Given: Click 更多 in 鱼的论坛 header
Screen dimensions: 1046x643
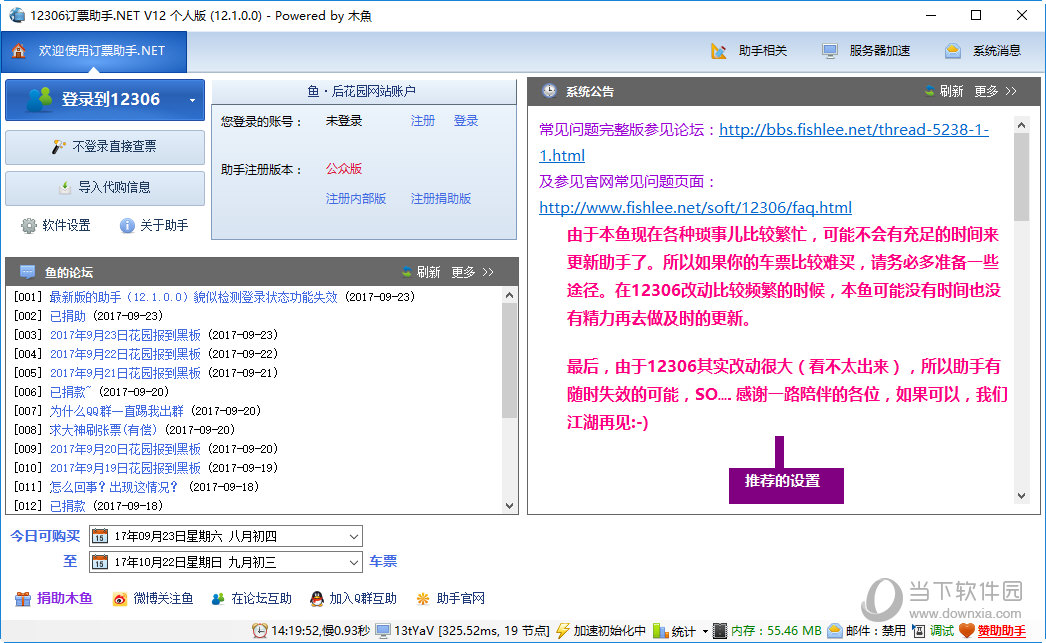Looking at the screenshot, I should coord(472,272).
